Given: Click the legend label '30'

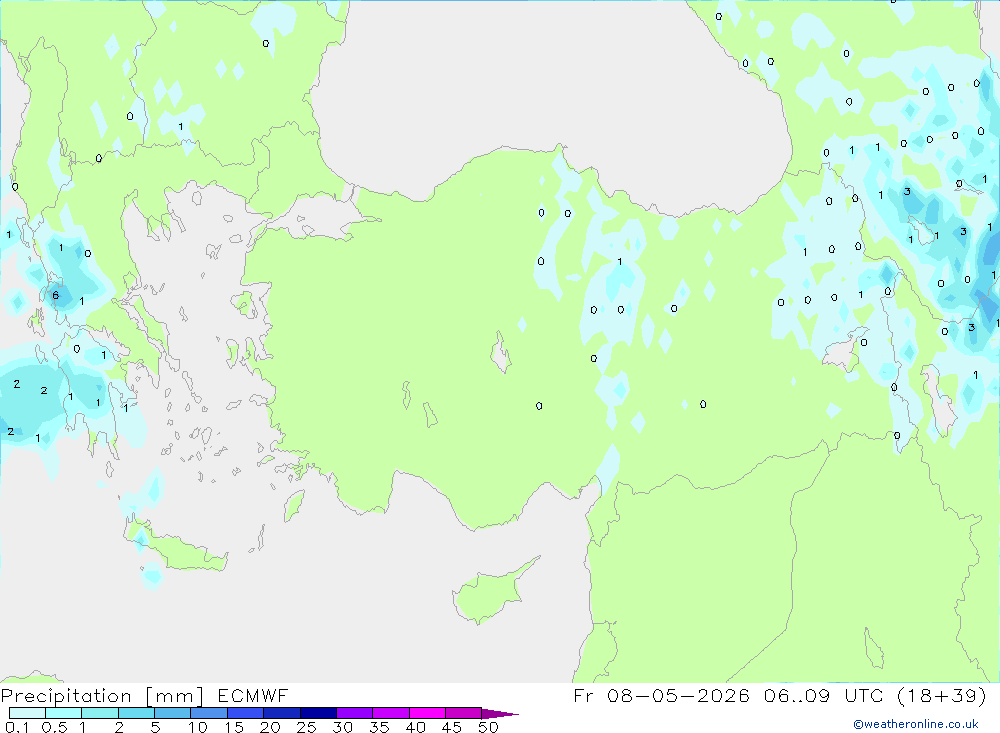Looking at the screenshot, I should tap(343, 727).
